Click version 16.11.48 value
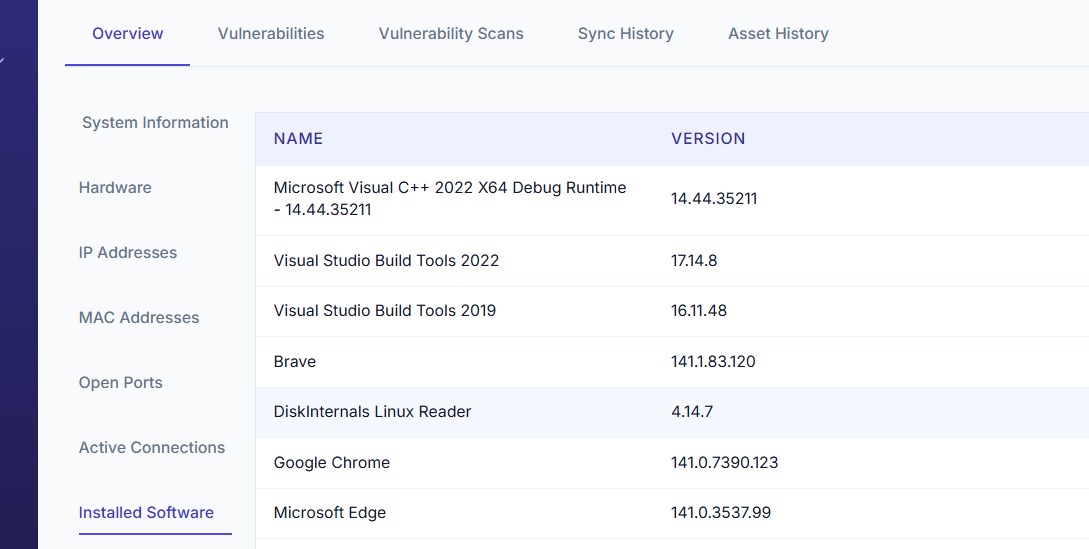 [x=699, y=311]
